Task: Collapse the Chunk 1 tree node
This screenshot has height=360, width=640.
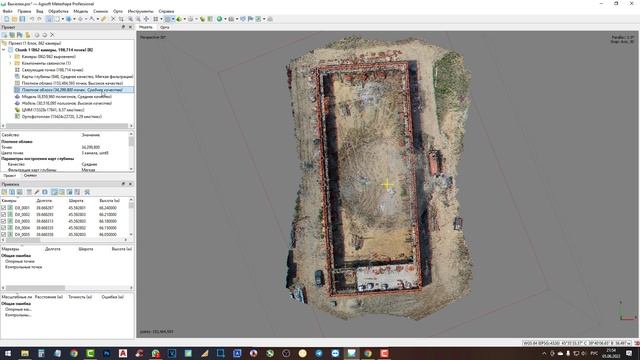Action: pyautogui.click(x=4, y=50)
